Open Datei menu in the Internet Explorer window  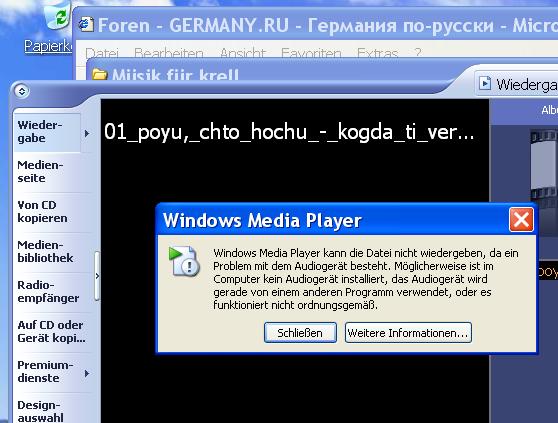(102, 53)
